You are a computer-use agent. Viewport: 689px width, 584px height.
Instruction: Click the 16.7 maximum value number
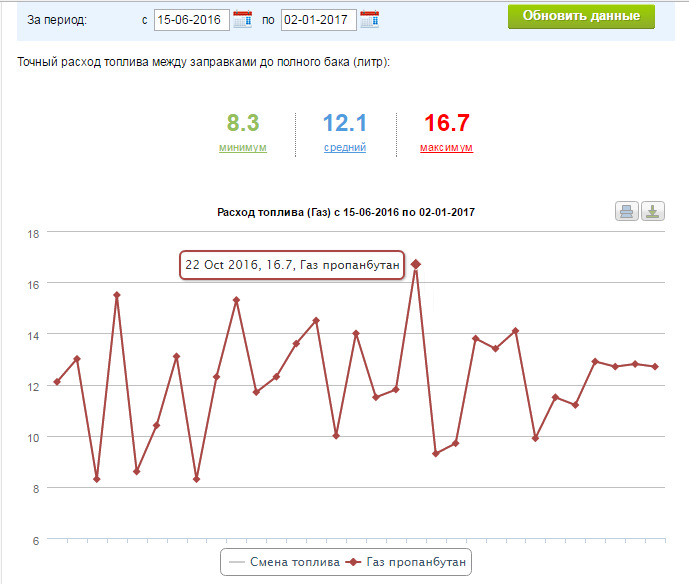[446, 123]
